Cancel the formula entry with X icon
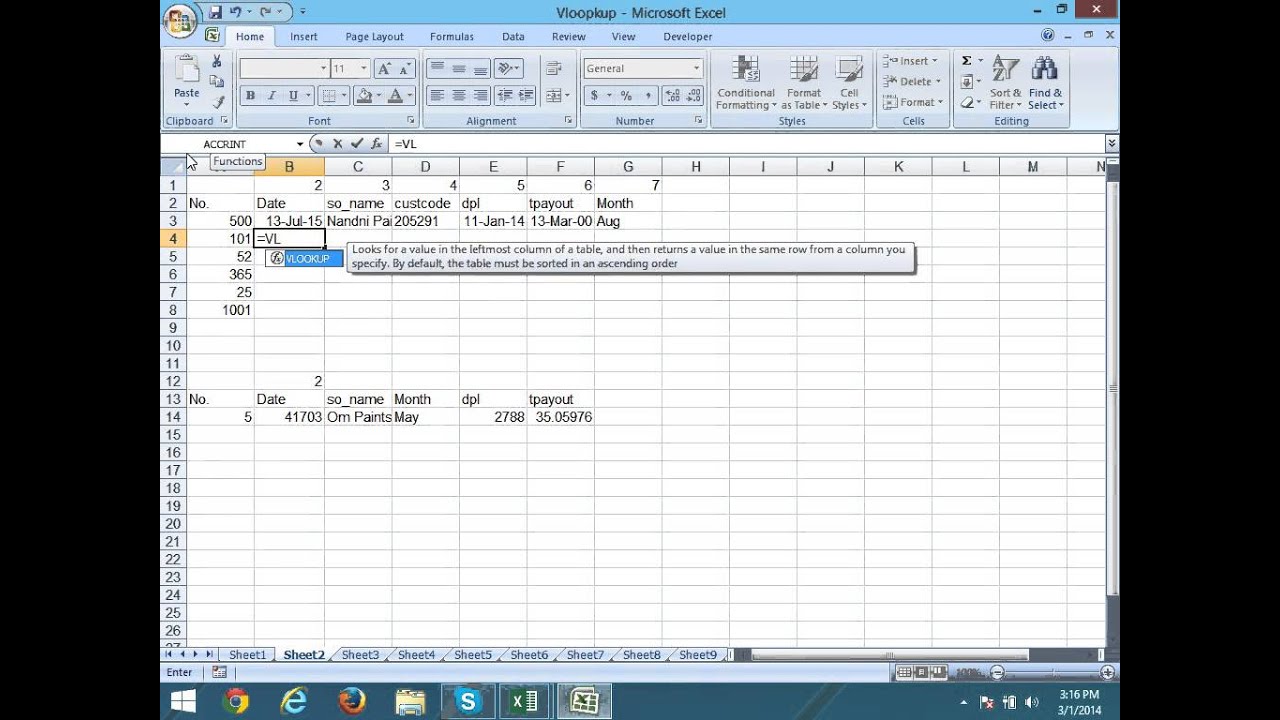 point(338,144)
